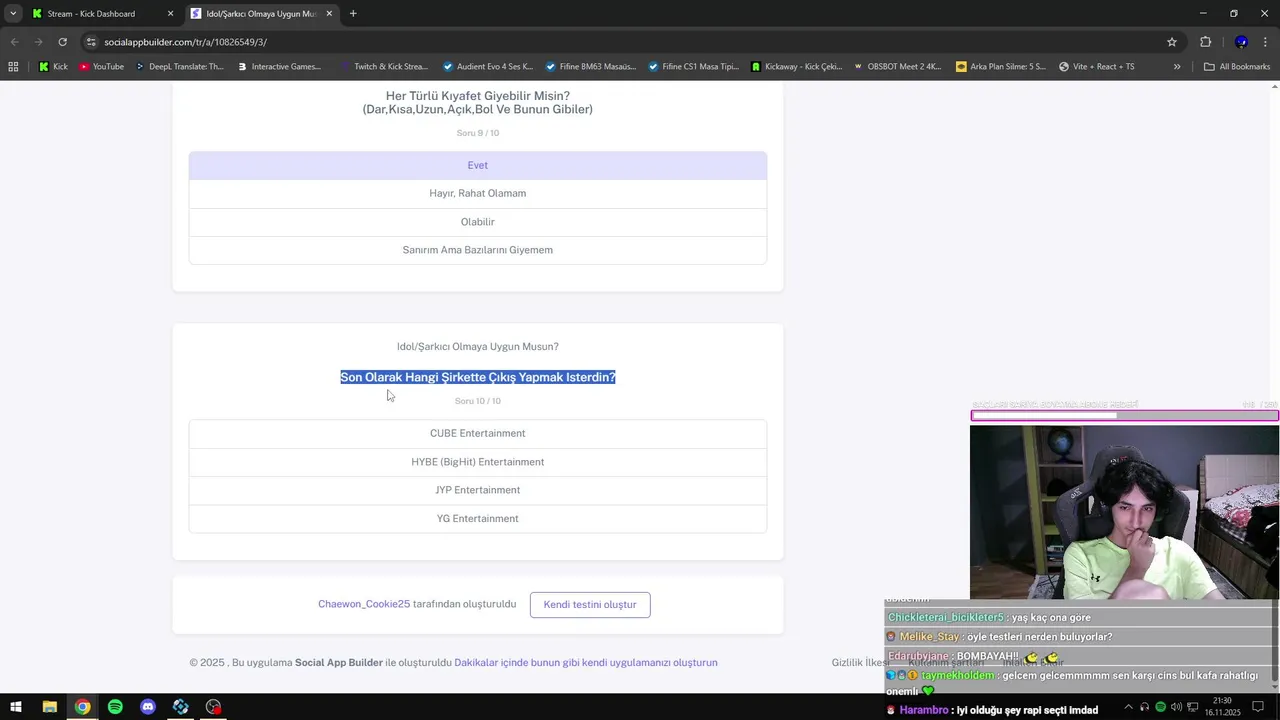Open Fifine BM63 Masaüstü bookmark
Screen dimensions: 1280x720
tap(591, 67)
